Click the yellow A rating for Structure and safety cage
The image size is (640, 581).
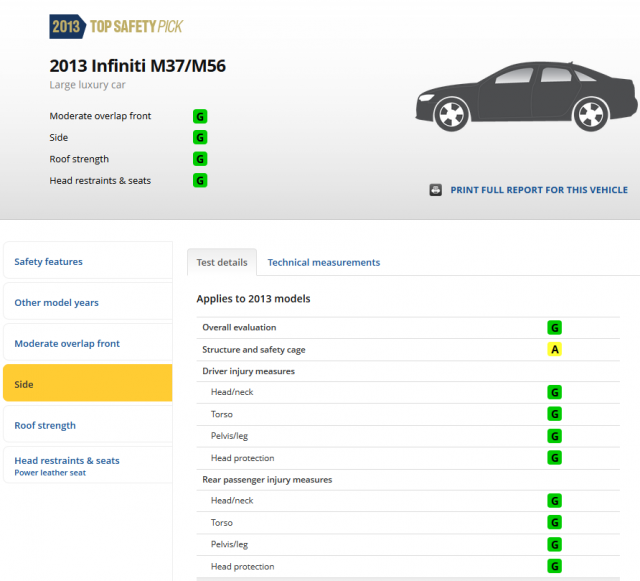554,349
